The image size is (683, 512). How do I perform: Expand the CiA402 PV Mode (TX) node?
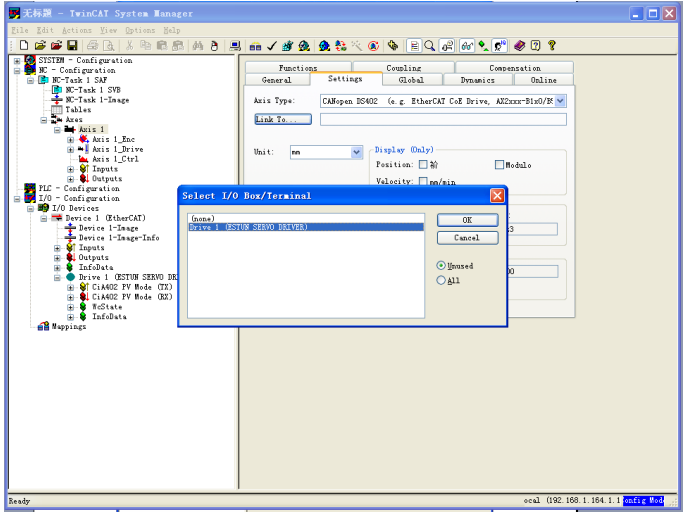click(x=70, y=288)
